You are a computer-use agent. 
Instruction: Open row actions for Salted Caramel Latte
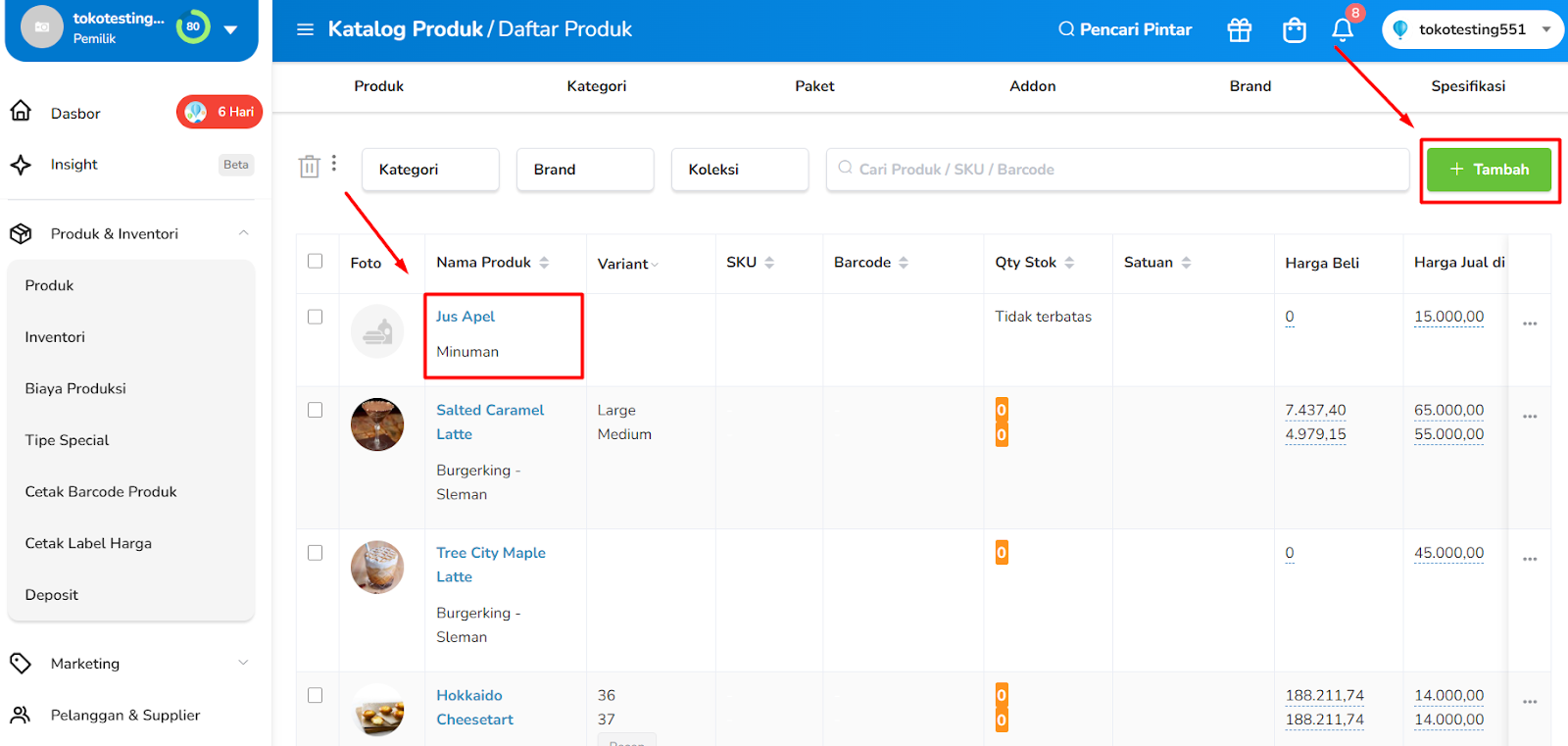click(x=1530, y=417)
